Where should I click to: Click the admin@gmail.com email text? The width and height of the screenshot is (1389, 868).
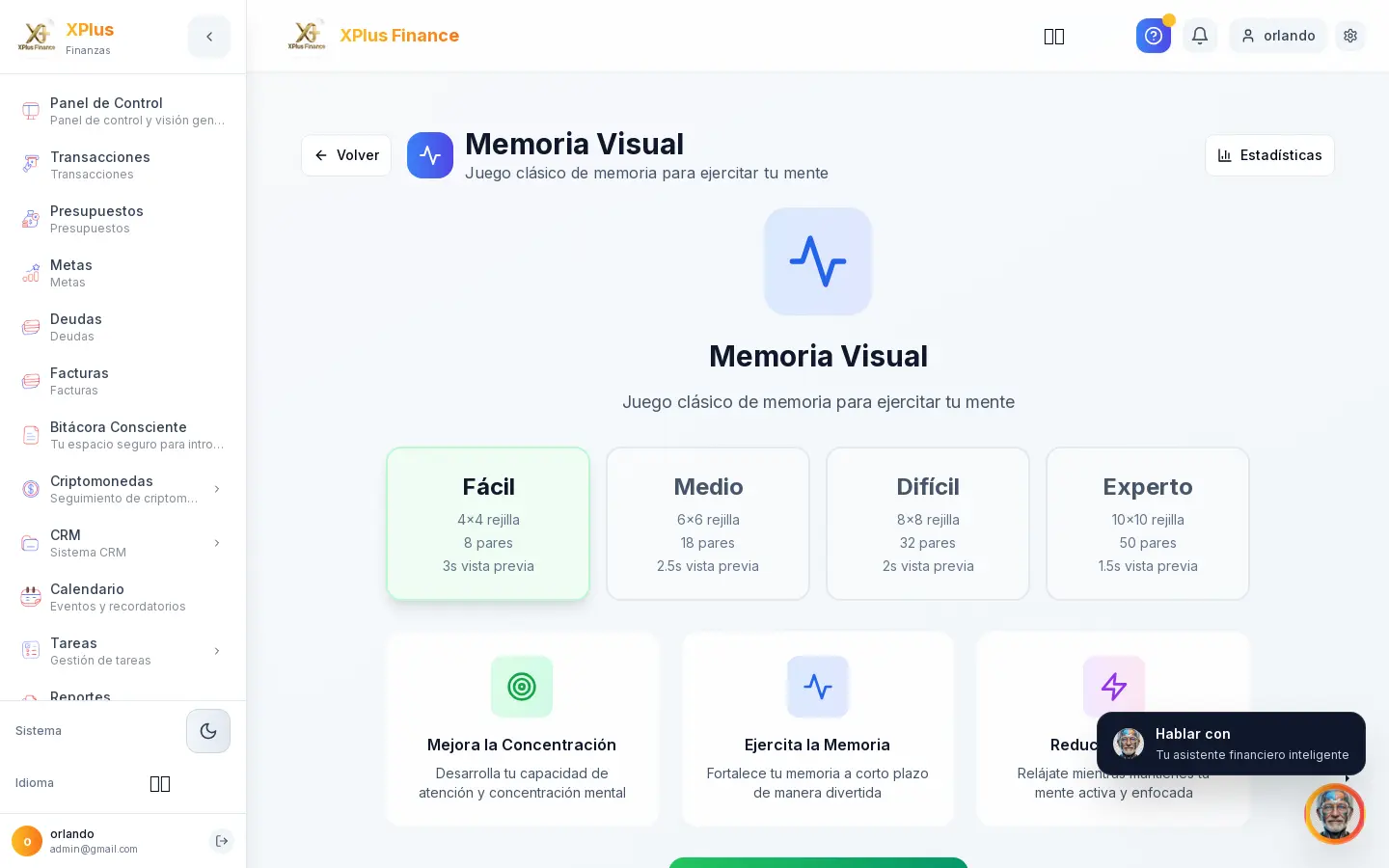(94, 850)
